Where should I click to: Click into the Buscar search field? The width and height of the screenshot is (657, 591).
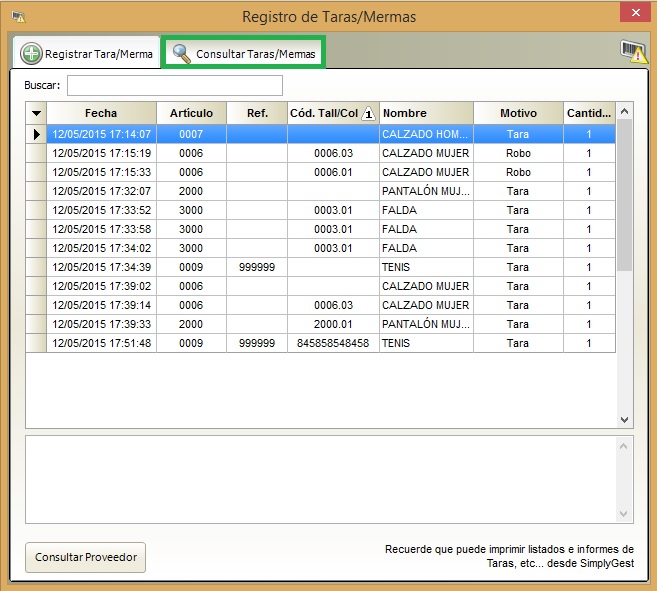(175, 86)
